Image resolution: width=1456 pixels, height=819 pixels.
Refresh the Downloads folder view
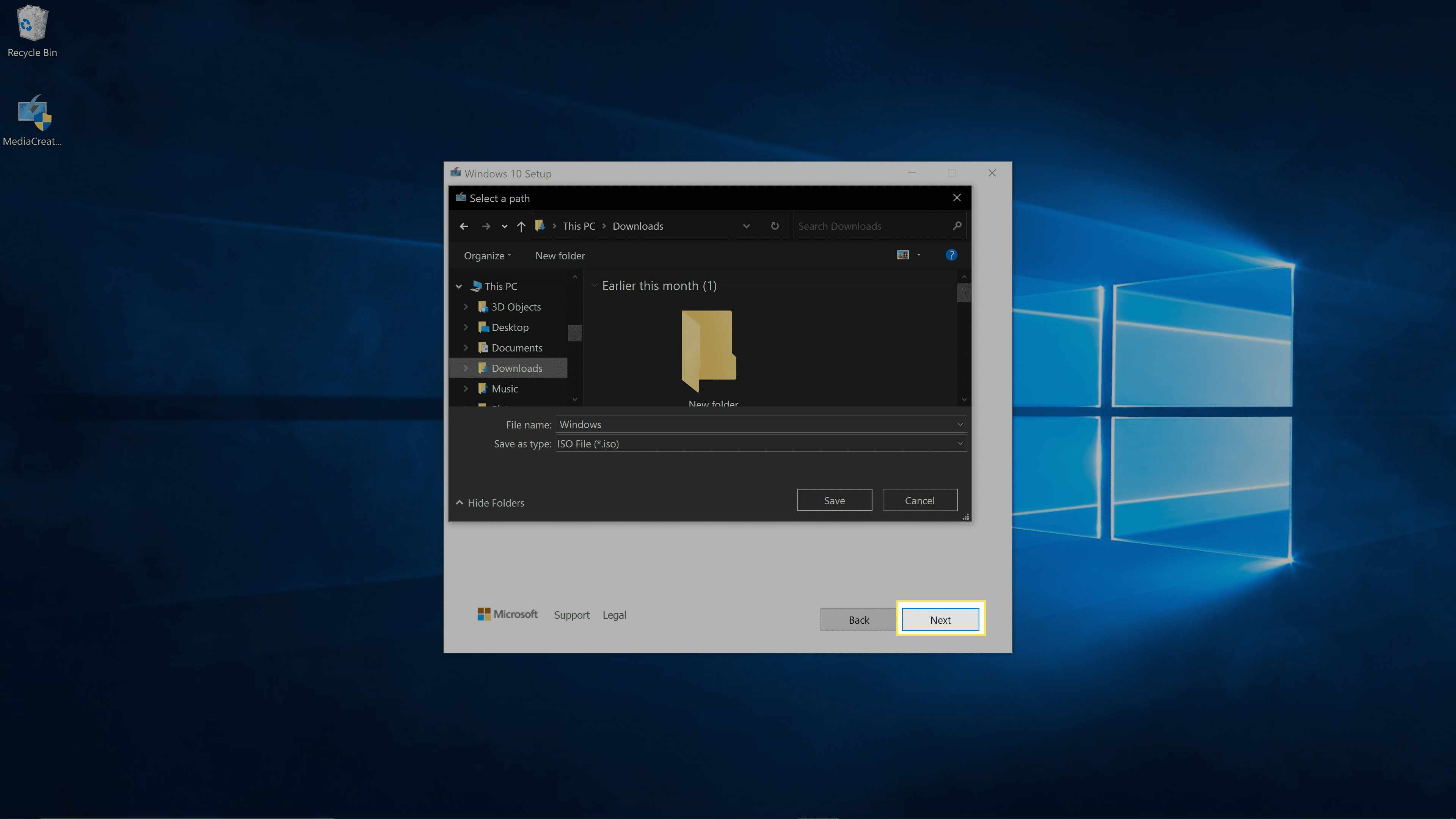774,226
